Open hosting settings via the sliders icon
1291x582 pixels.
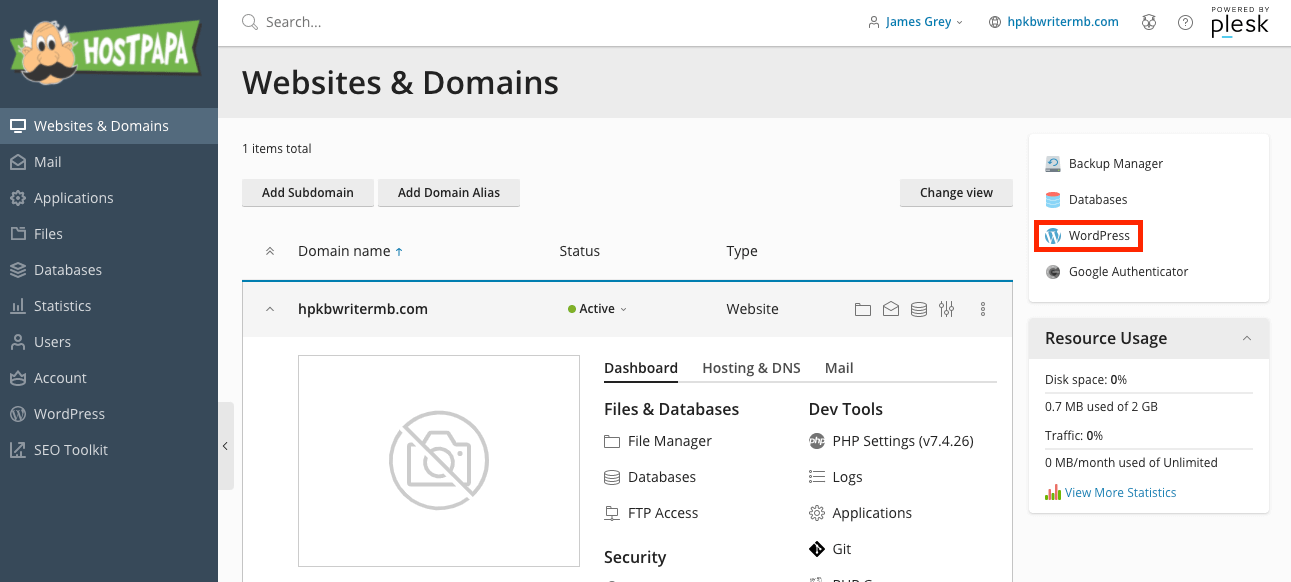coord(947,309)
